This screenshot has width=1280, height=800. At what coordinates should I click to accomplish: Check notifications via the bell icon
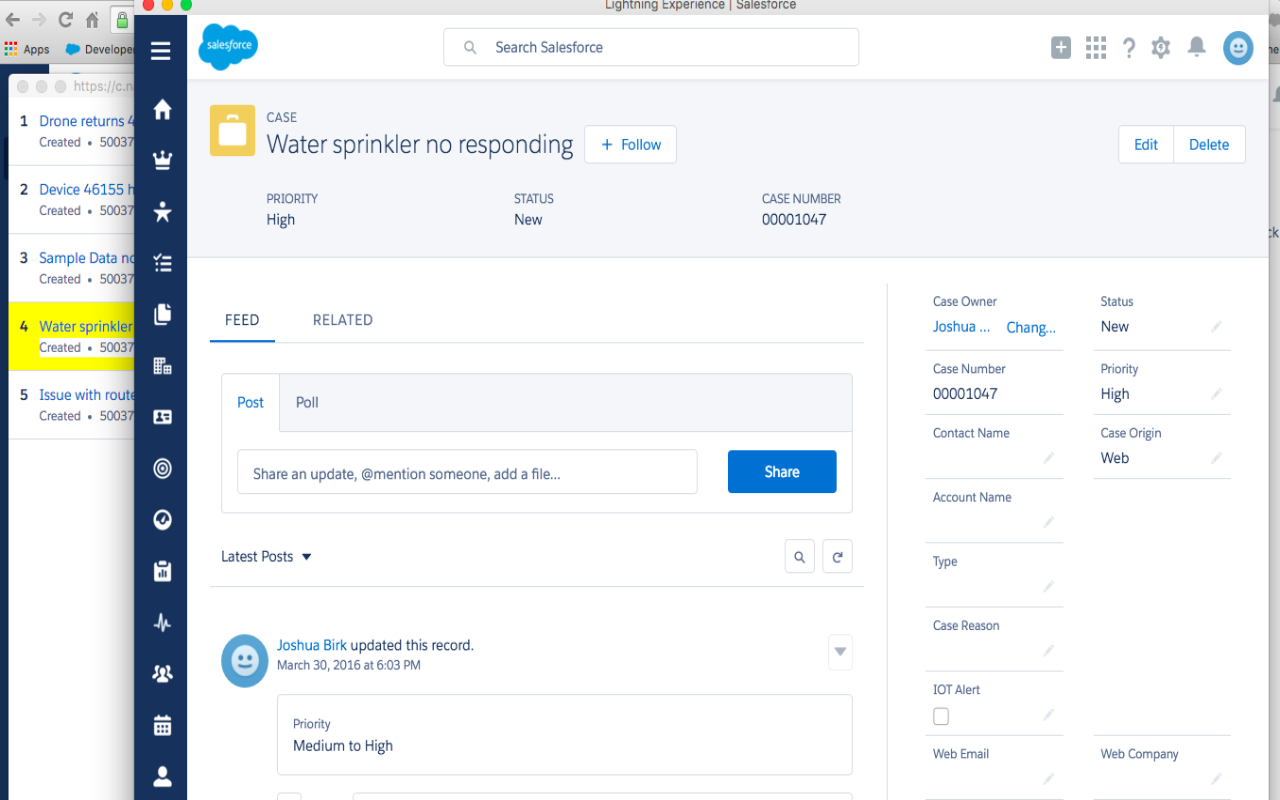(x=1196, y=47)
